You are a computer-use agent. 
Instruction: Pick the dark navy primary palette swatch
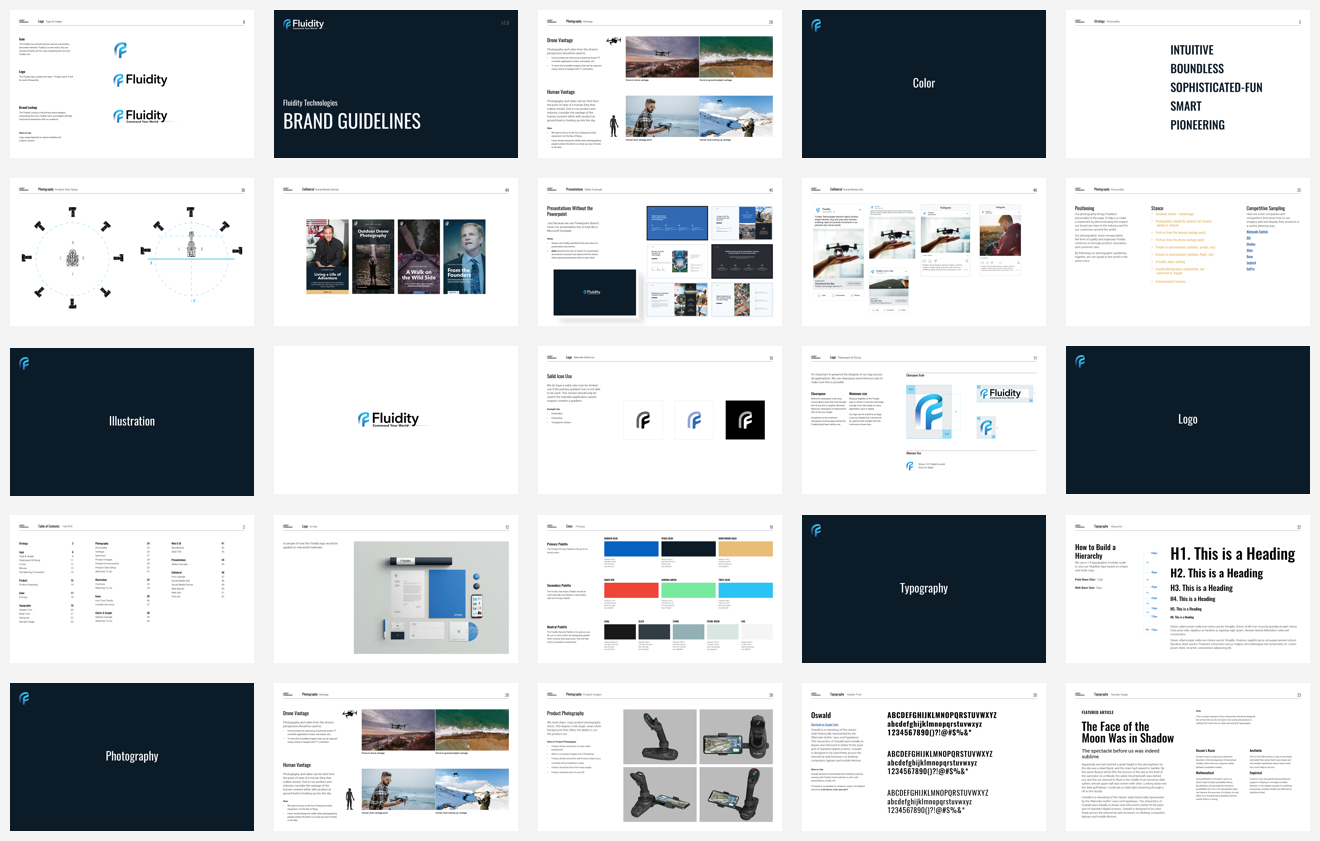click(688, 549)
